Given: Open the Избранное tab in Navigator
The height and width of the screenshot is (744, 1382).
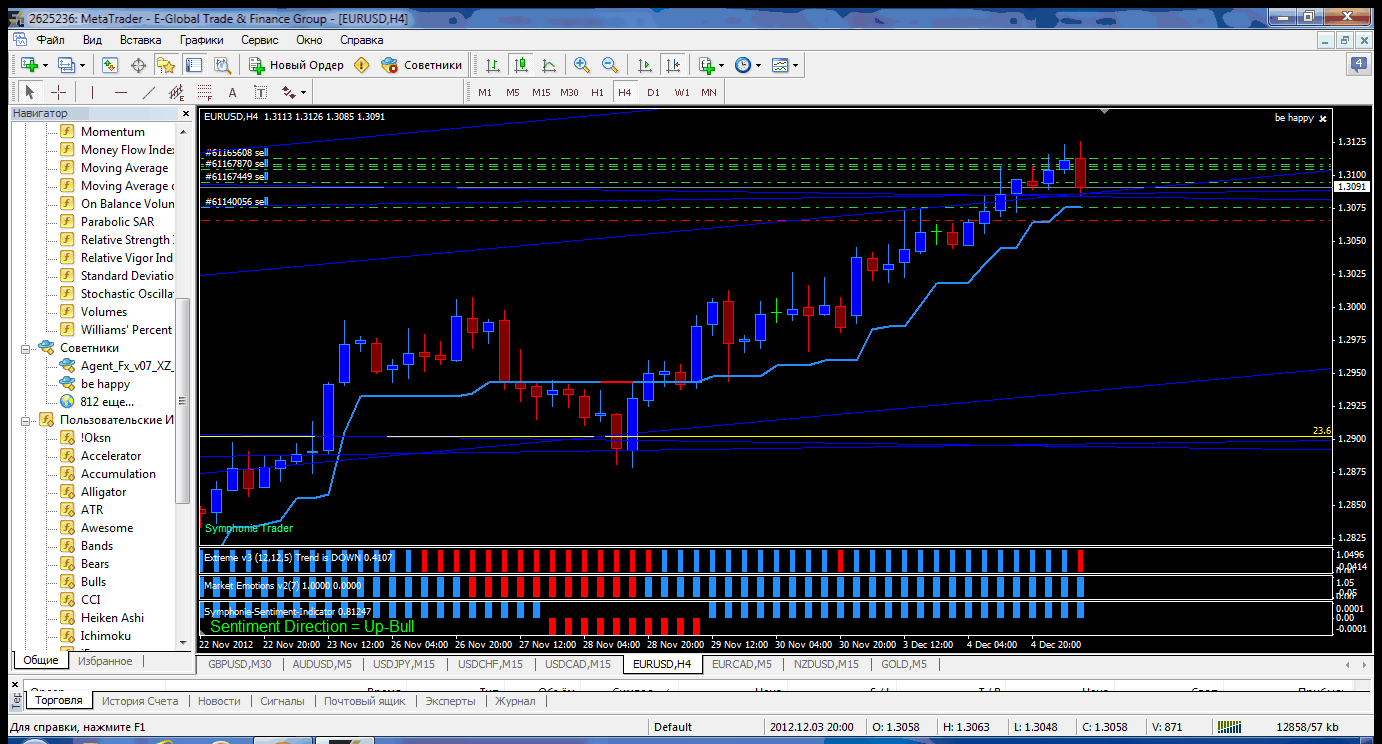Looking at the screenshot, I should [x=105, y=661].
